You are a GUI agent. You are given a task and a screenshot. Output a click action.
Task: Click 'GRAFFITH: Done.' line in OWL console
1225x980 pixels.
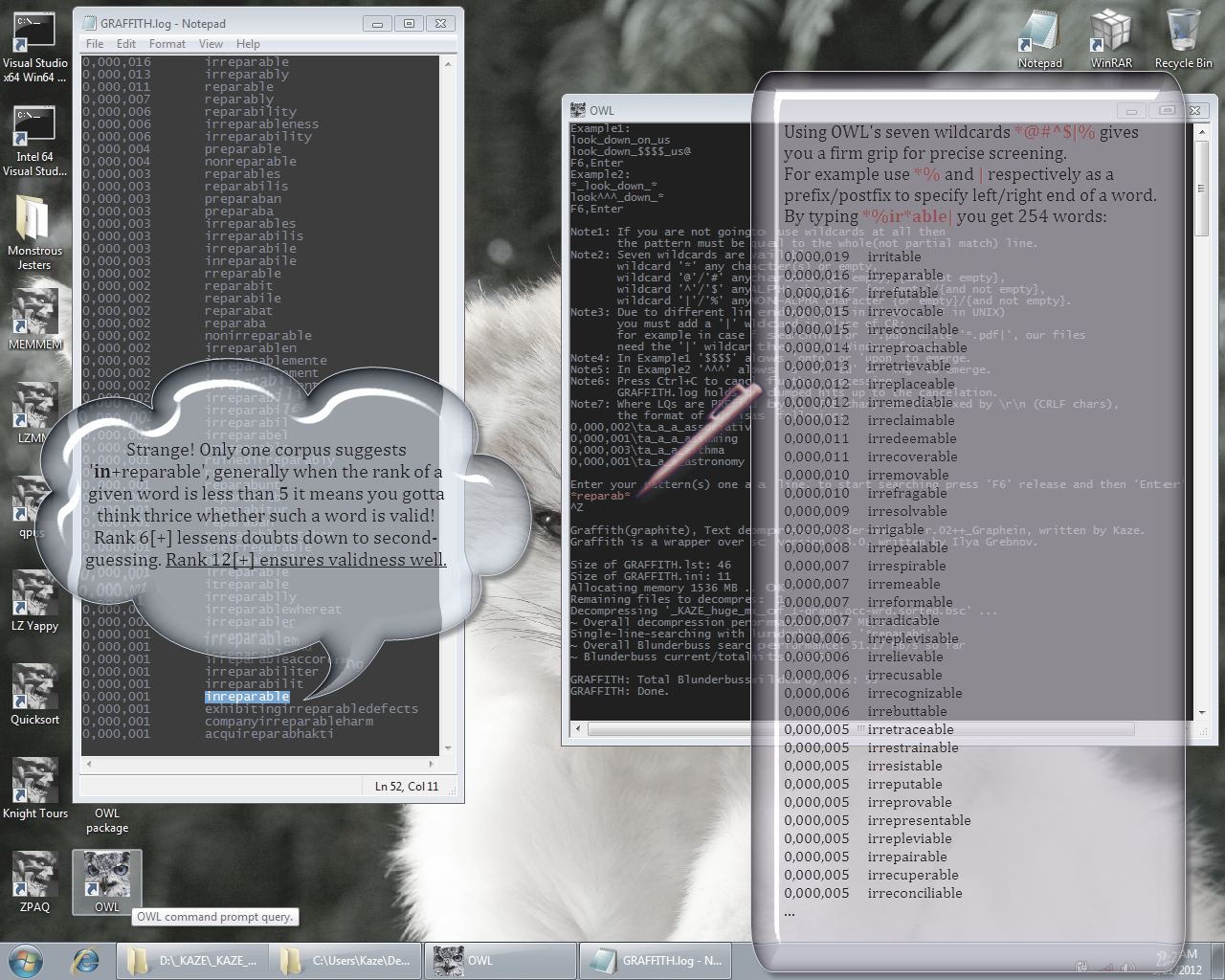[x=619, y=691]
